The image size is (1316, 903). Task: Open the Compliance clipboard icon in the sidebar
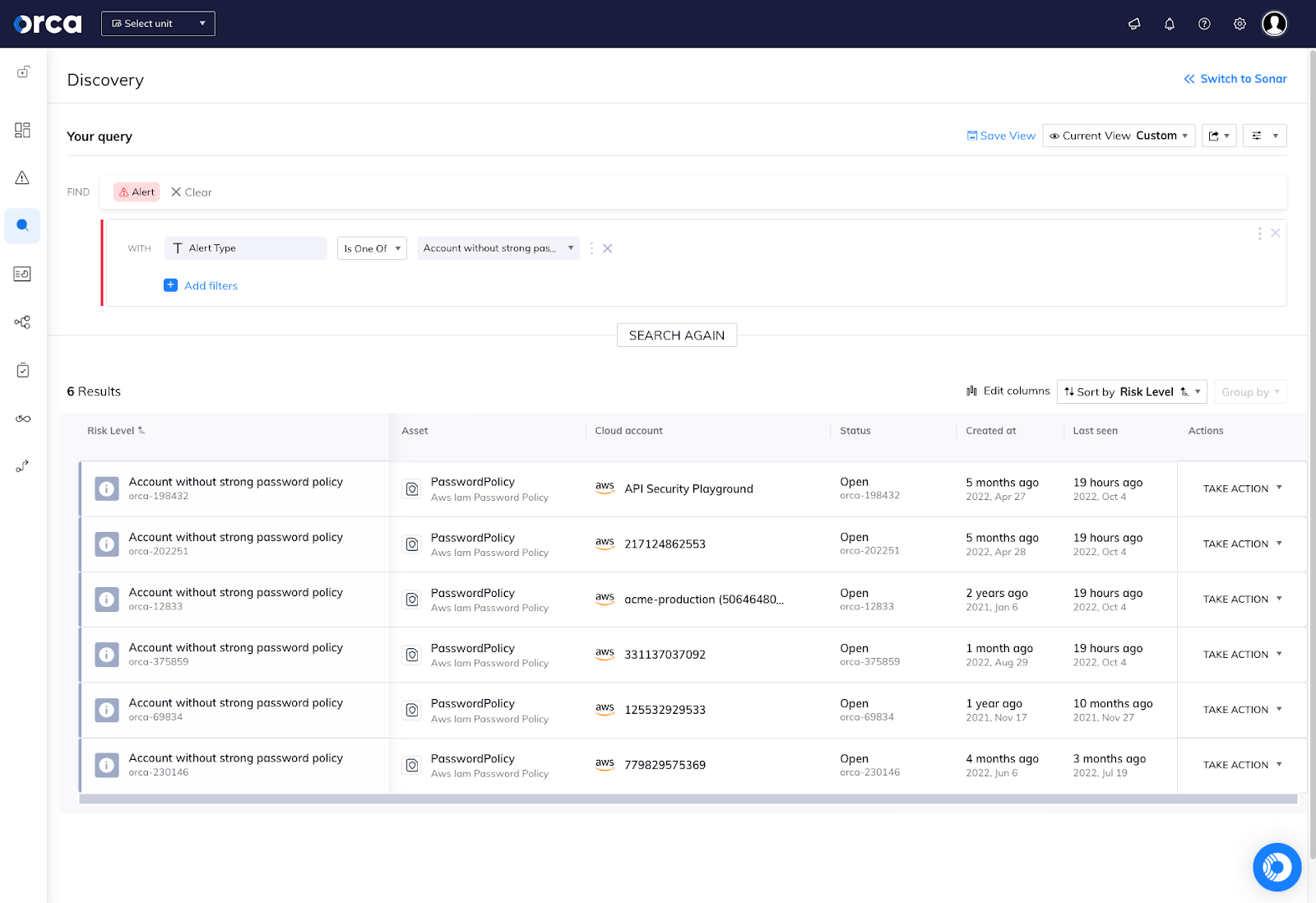(22, 369)
